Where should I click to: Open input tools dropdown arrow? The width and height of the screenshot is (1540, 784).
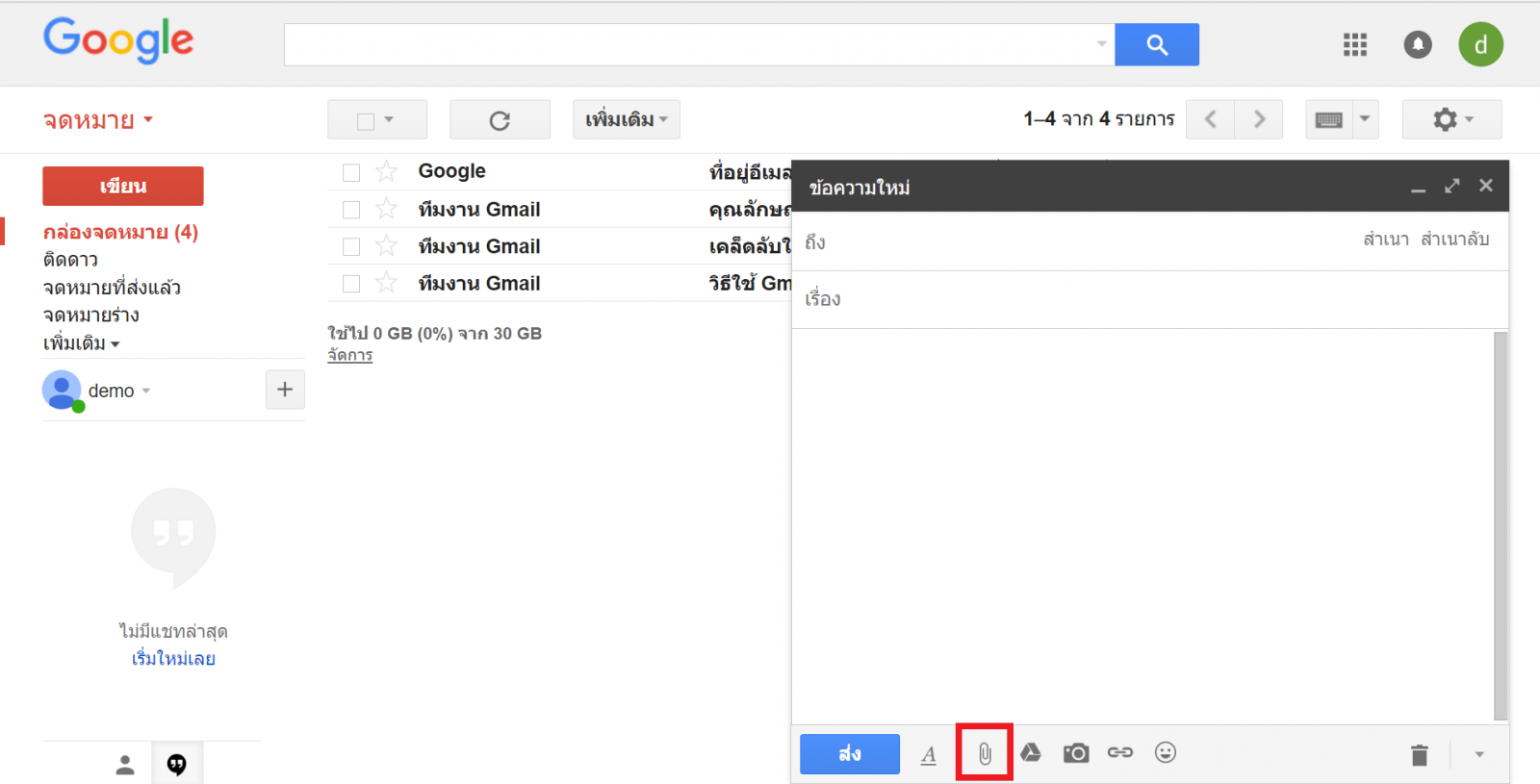click(1365, 119)
